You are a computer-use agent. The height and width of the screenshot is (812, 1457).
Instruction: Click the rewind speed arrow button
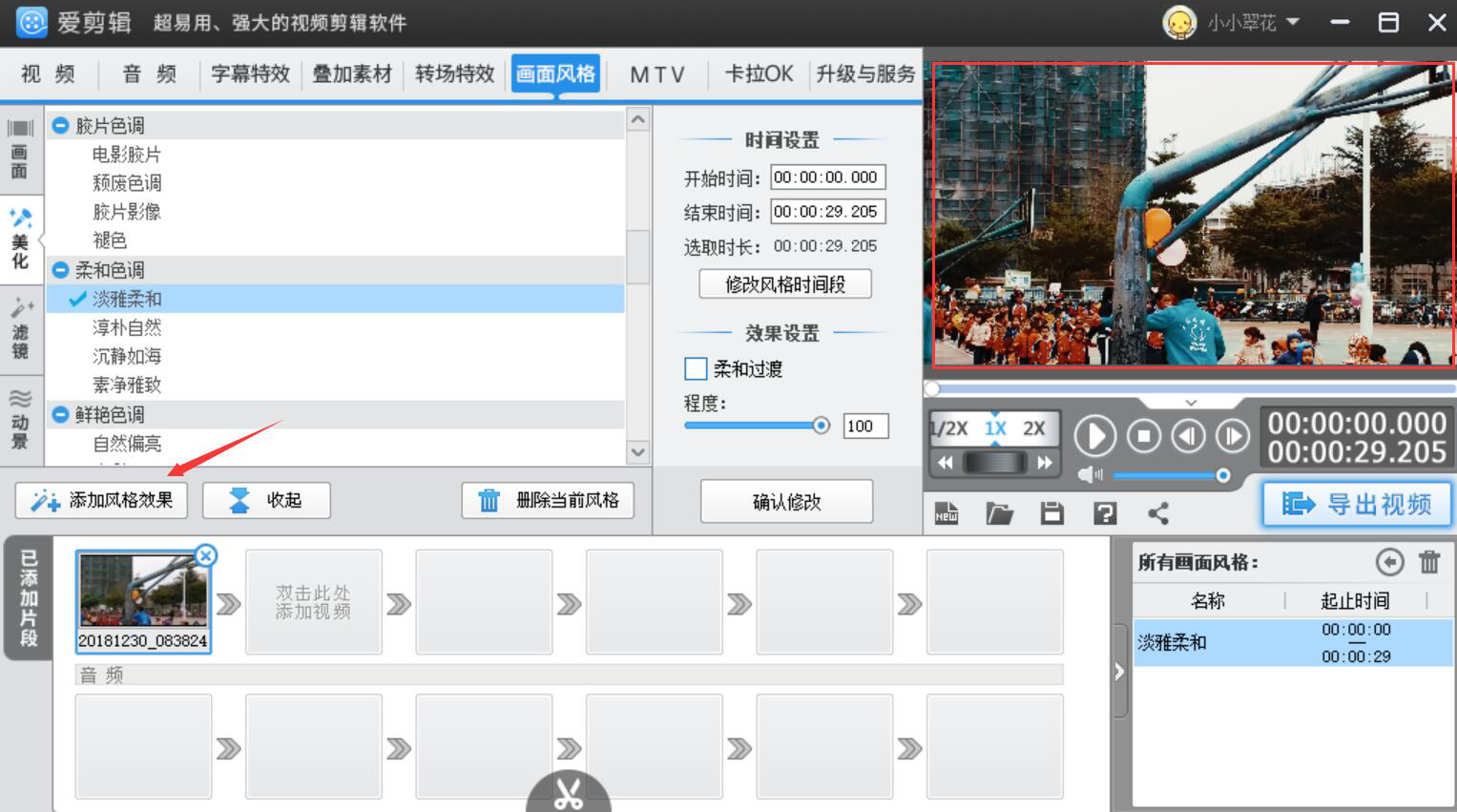point(945,463)
